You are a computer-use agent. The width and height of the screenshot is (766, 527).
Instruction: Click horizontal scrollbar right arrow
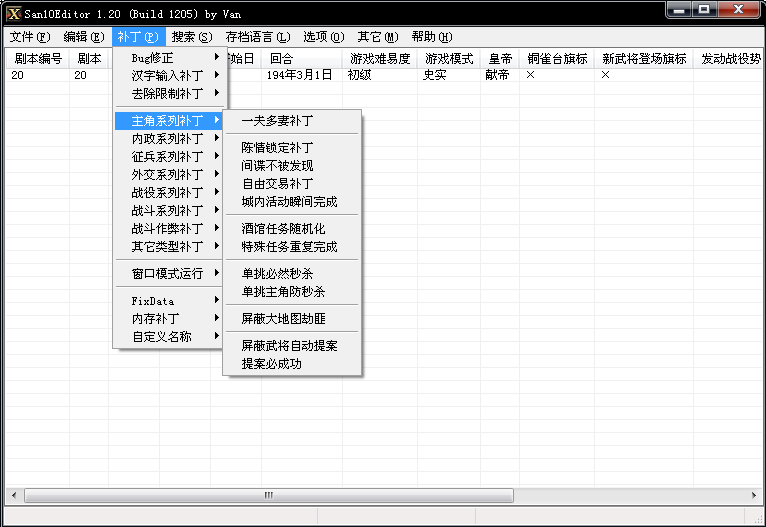click(x=755, y=496)
